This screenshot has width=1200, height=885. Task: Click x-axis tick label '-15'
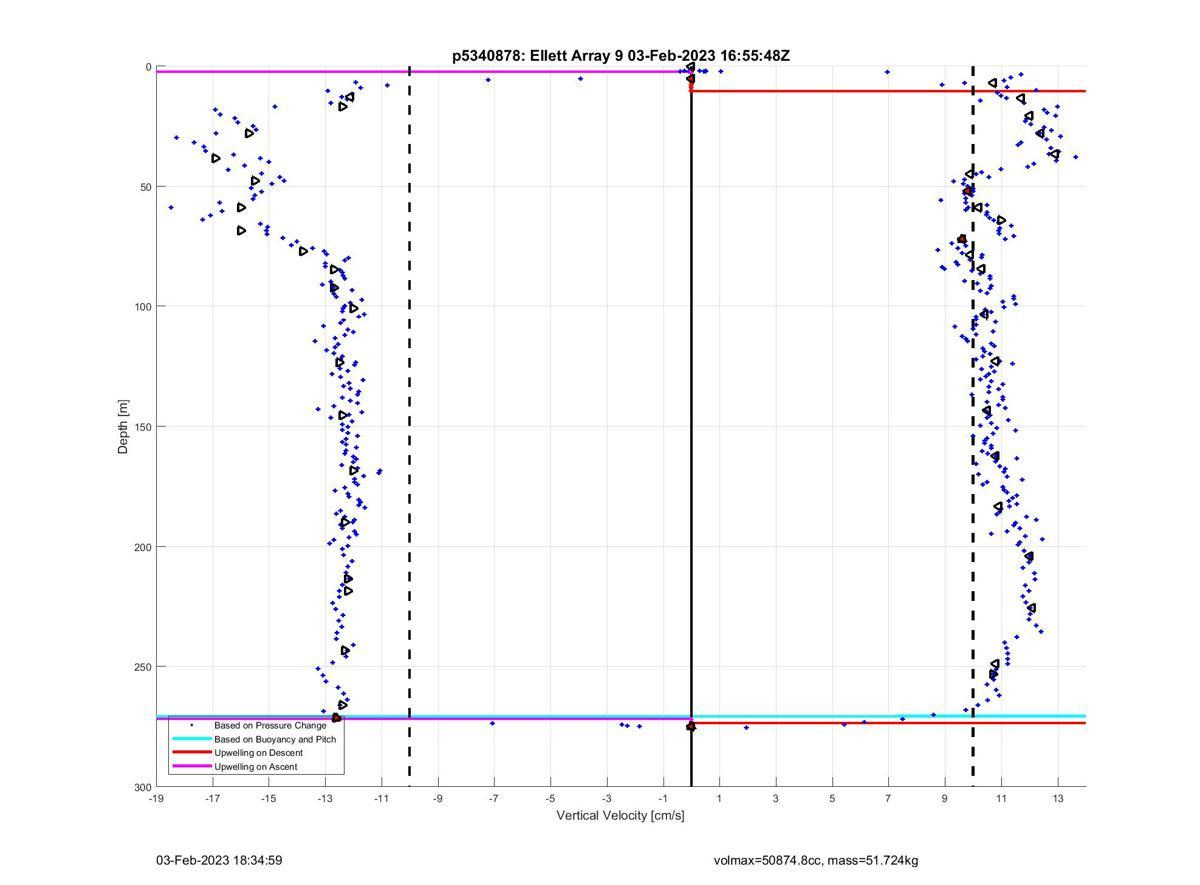click(x=269, y=798)
